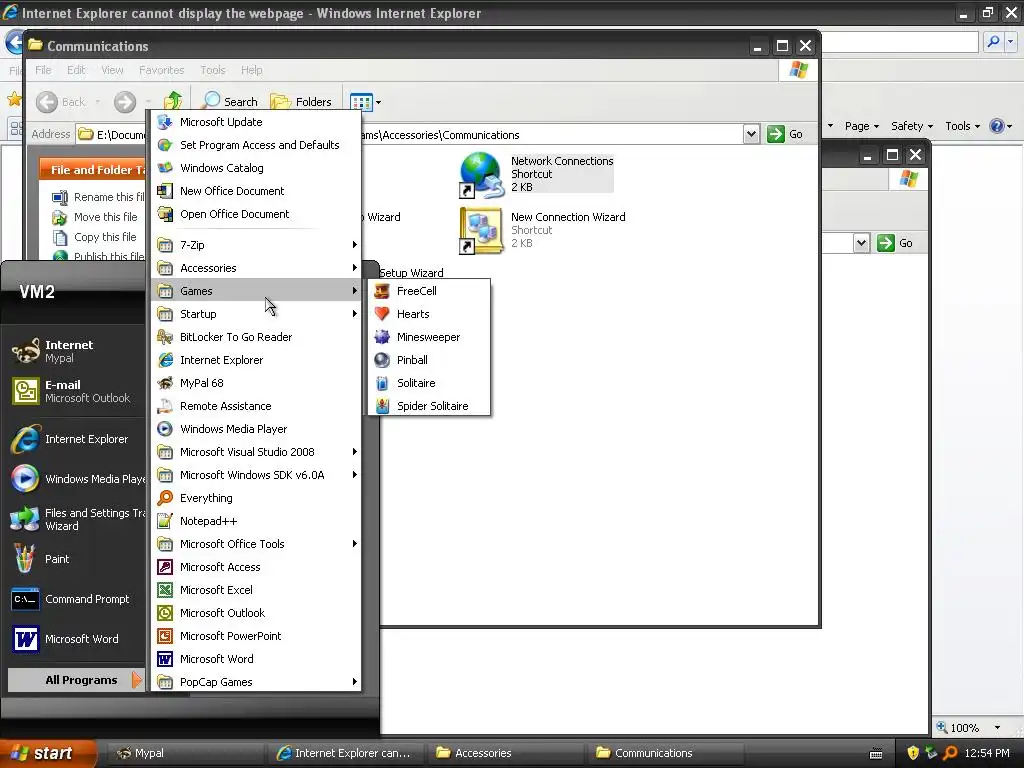Launch Everything search program

[x=256, y=498]
